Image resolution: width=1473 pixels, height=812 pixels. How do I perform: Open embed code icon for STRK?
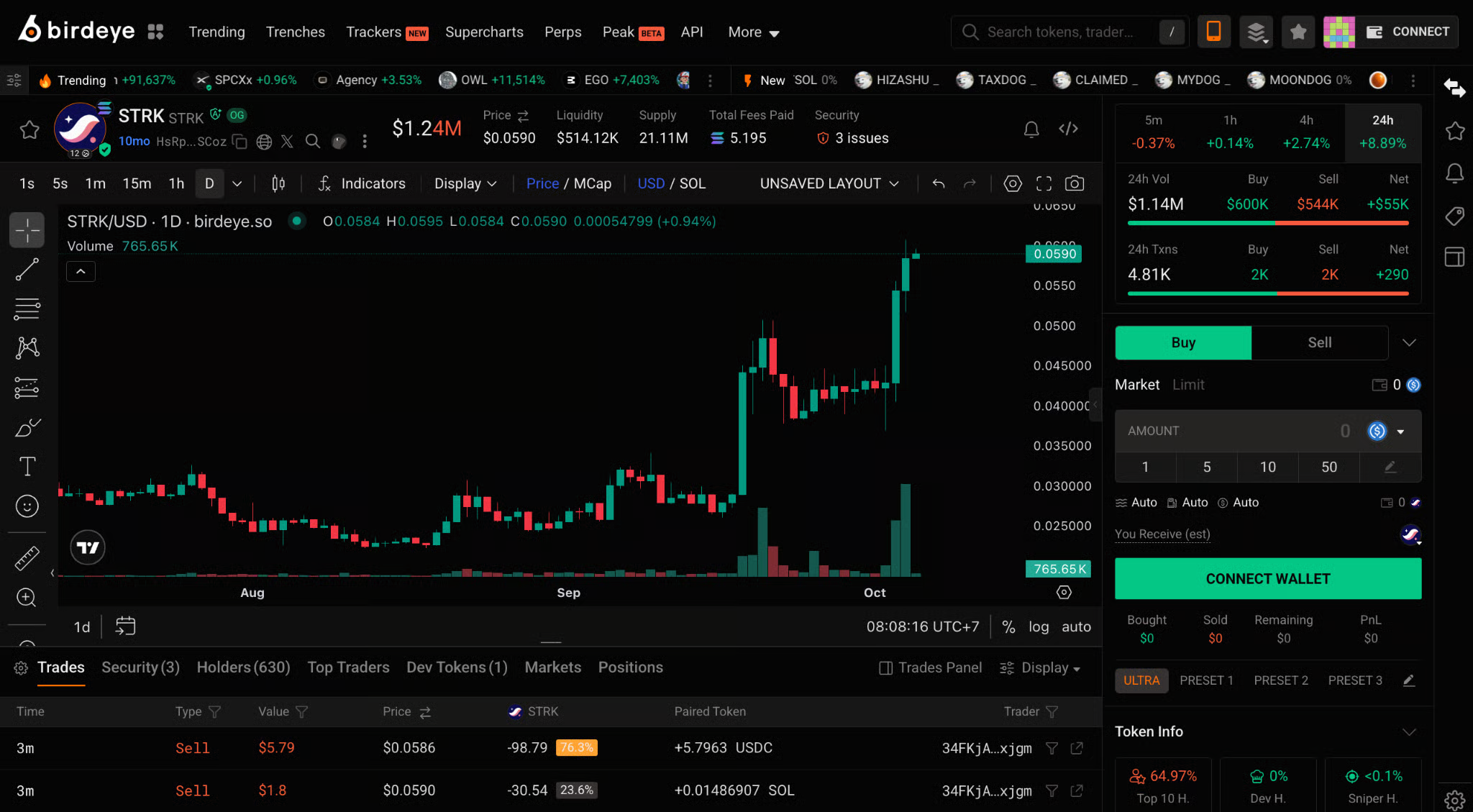[x=1069, y=129]
